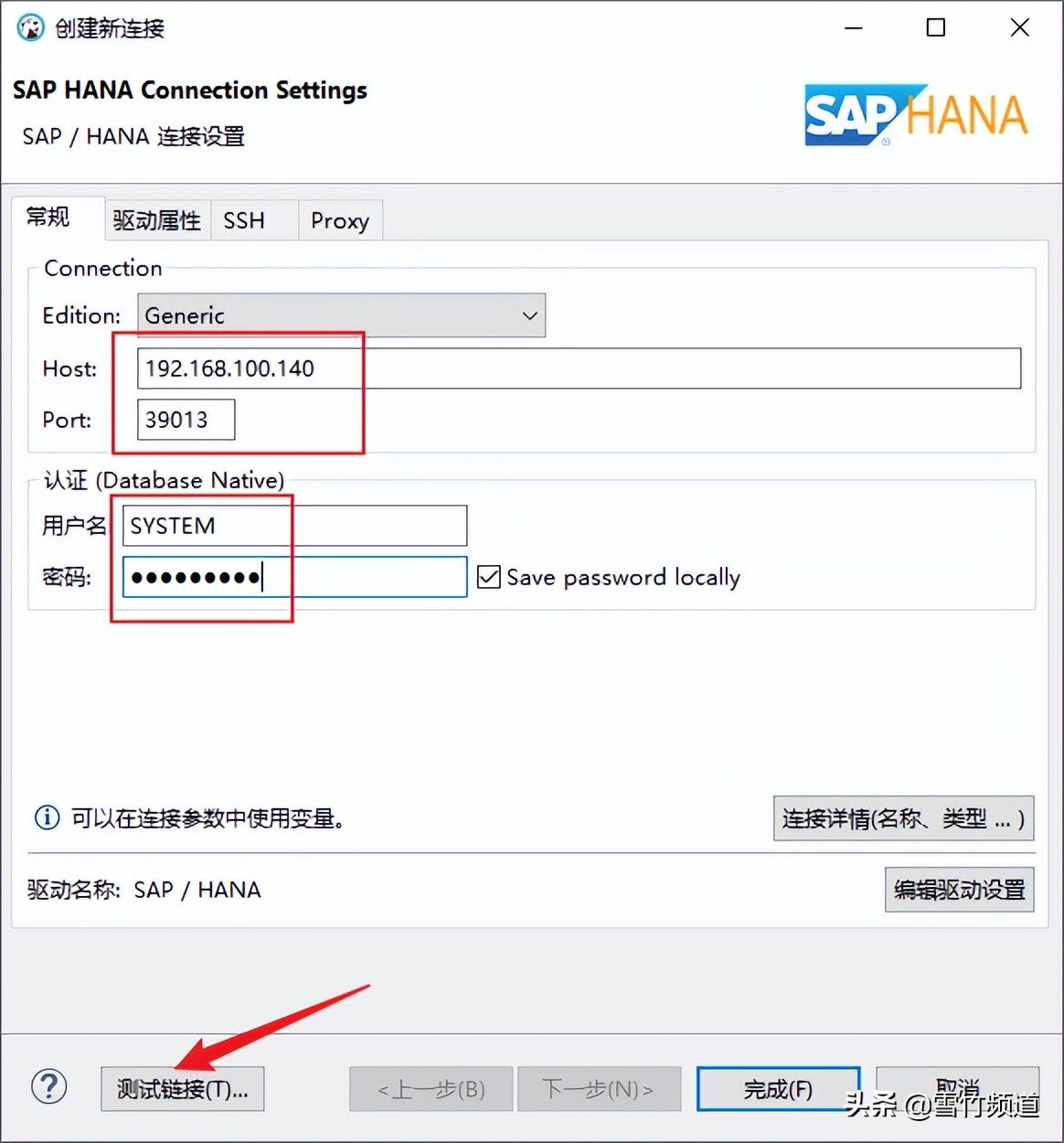Screen dimensions: 1064x1143
Task: Open 连接详情 (名称、类型) settings
Action: point(903,818)
